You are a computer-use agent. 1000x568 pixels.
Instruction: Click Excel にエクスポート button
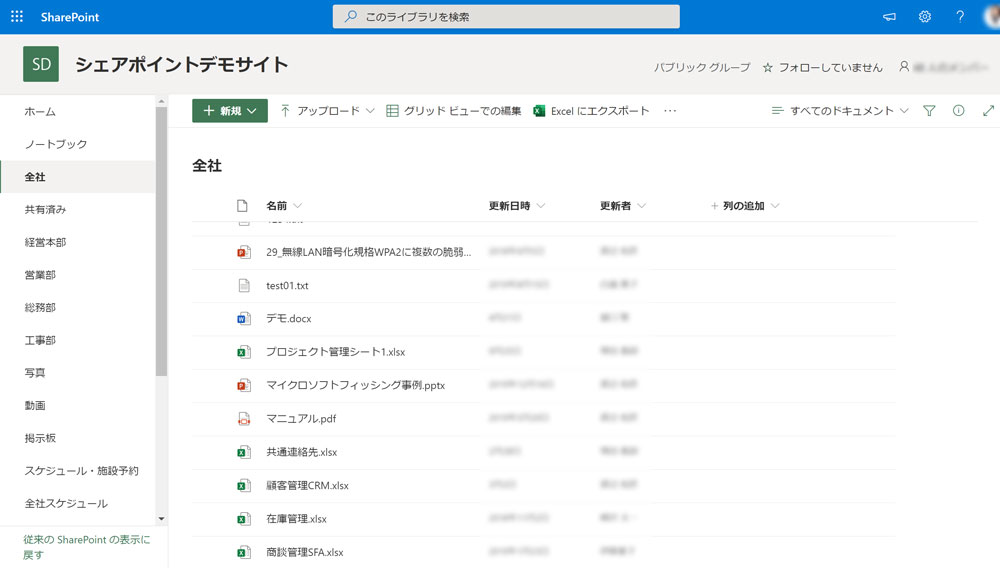591,111
